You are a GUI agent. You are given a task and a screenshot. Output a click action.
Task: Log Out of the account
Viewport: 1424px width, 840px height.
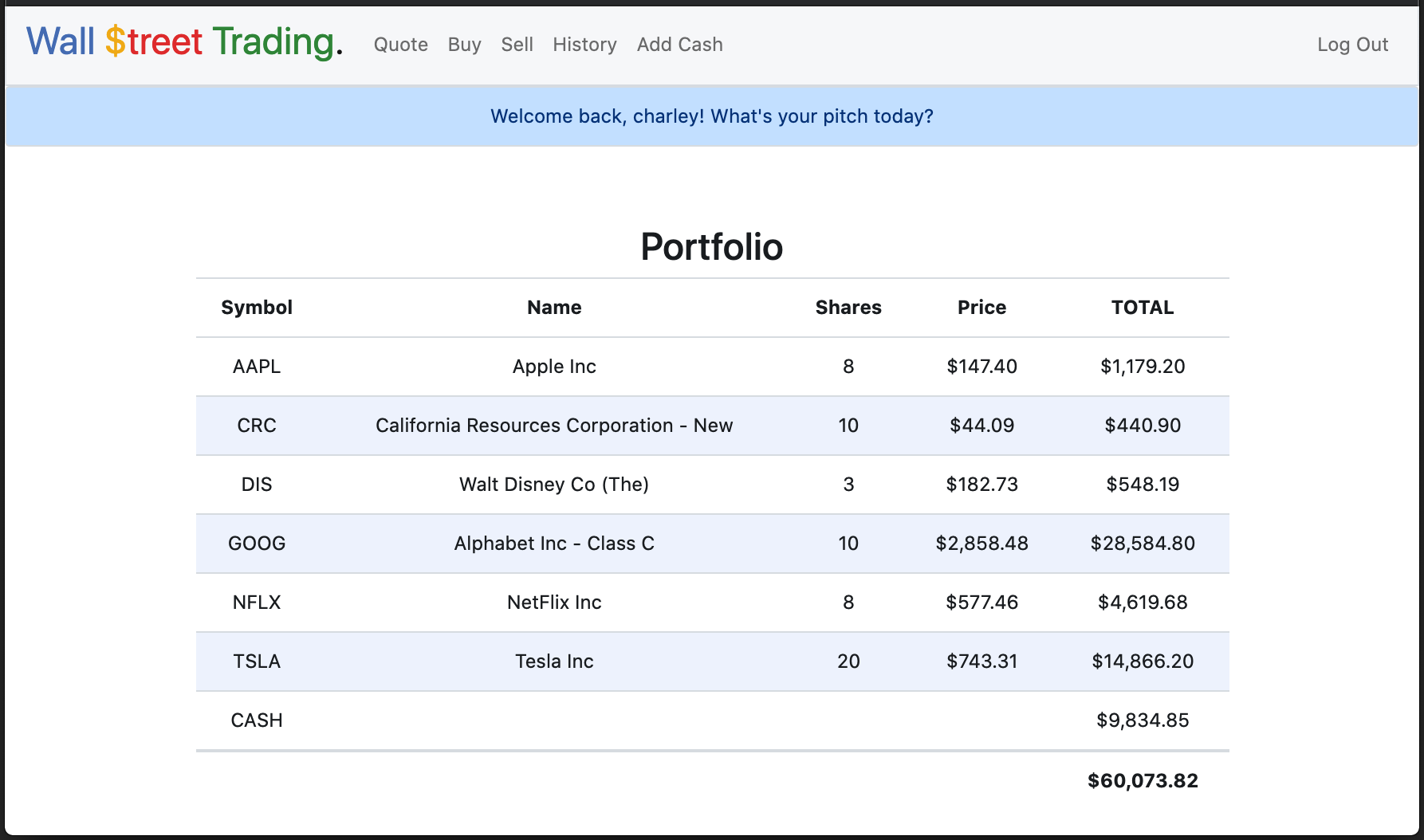coord(1353,45)
